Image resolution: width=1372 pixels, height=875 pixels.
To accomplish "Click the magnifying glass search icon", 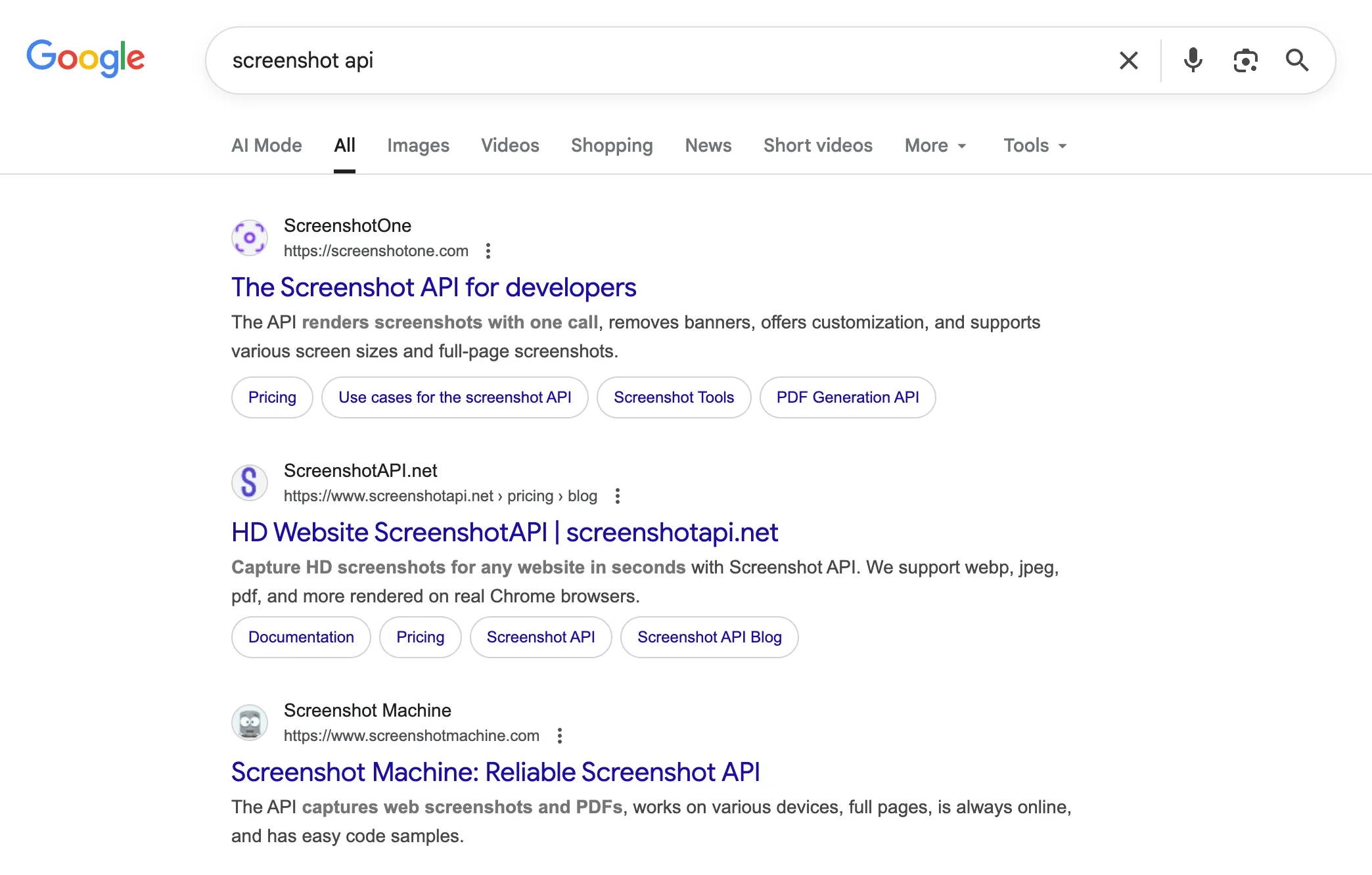I will tap(1297, 60).
